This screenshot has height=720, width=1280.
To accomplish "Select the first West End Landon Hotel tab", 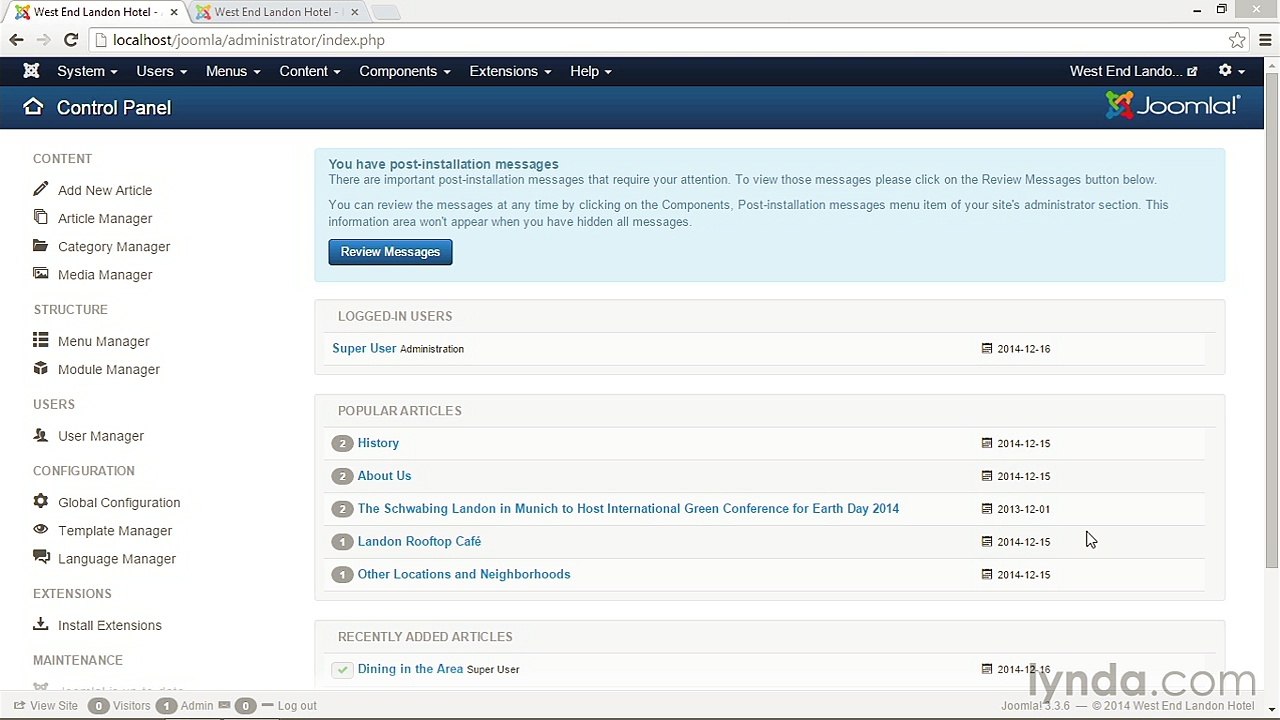I will pyautogui.click(x=95, y=12).
